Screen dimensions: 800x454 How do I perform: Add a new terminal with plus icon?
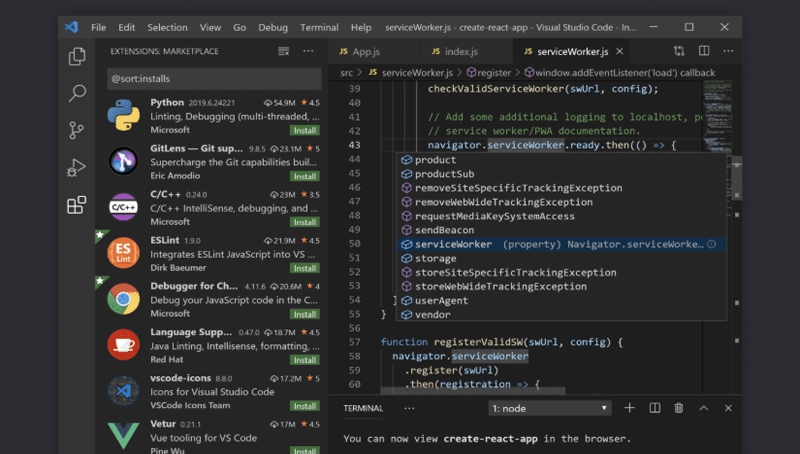click(x=629, y=408)
